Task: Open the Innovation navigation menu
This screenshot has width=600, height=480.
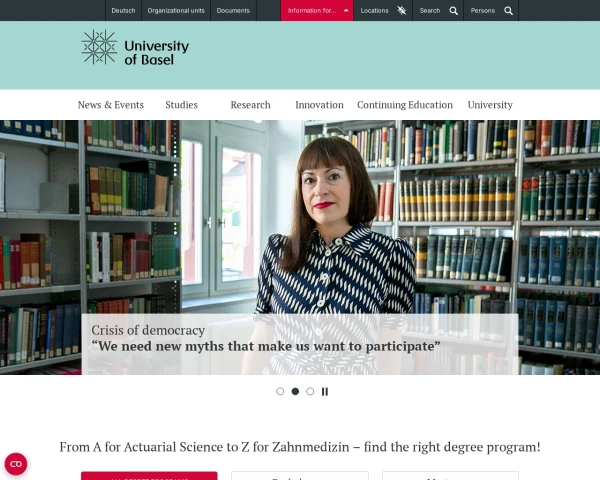Action: tap(319, 105)
